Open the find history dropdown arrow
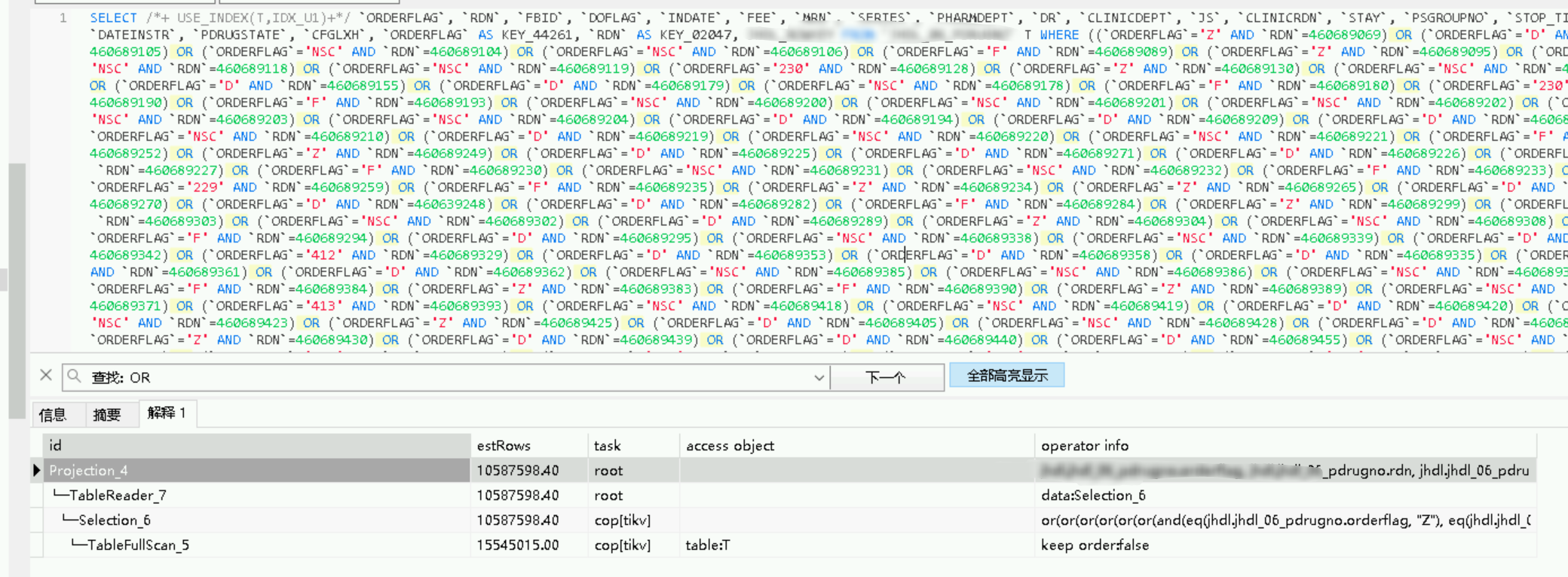The width and height of the screenshot is (1568, 577). pos(819,377)
